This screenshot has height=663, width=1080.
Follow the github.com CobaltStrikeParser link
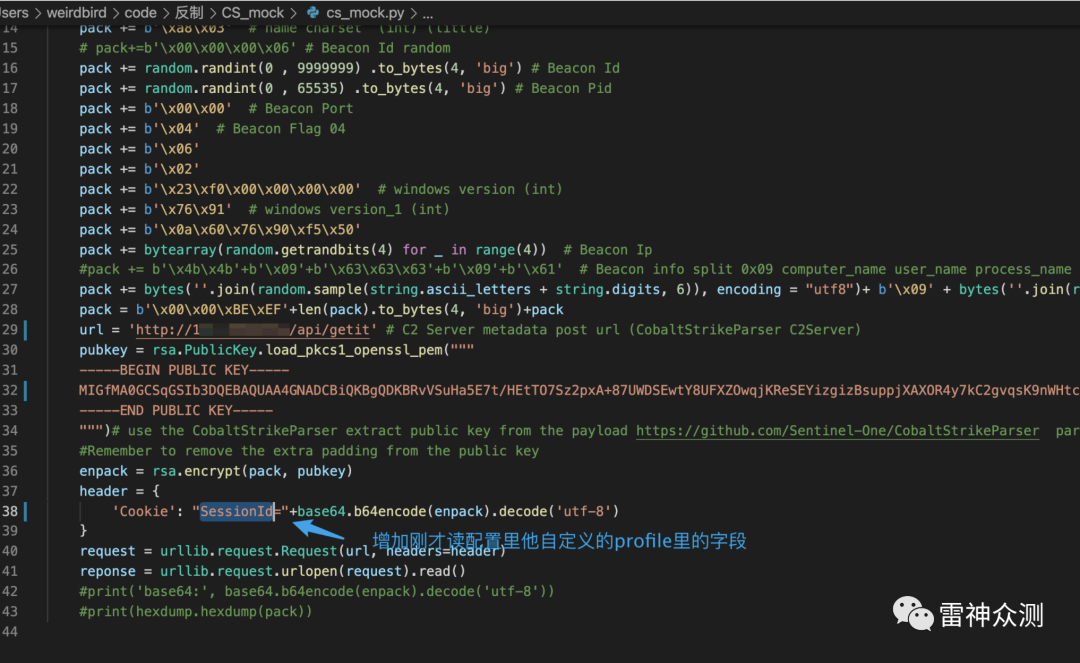[838, 431]
